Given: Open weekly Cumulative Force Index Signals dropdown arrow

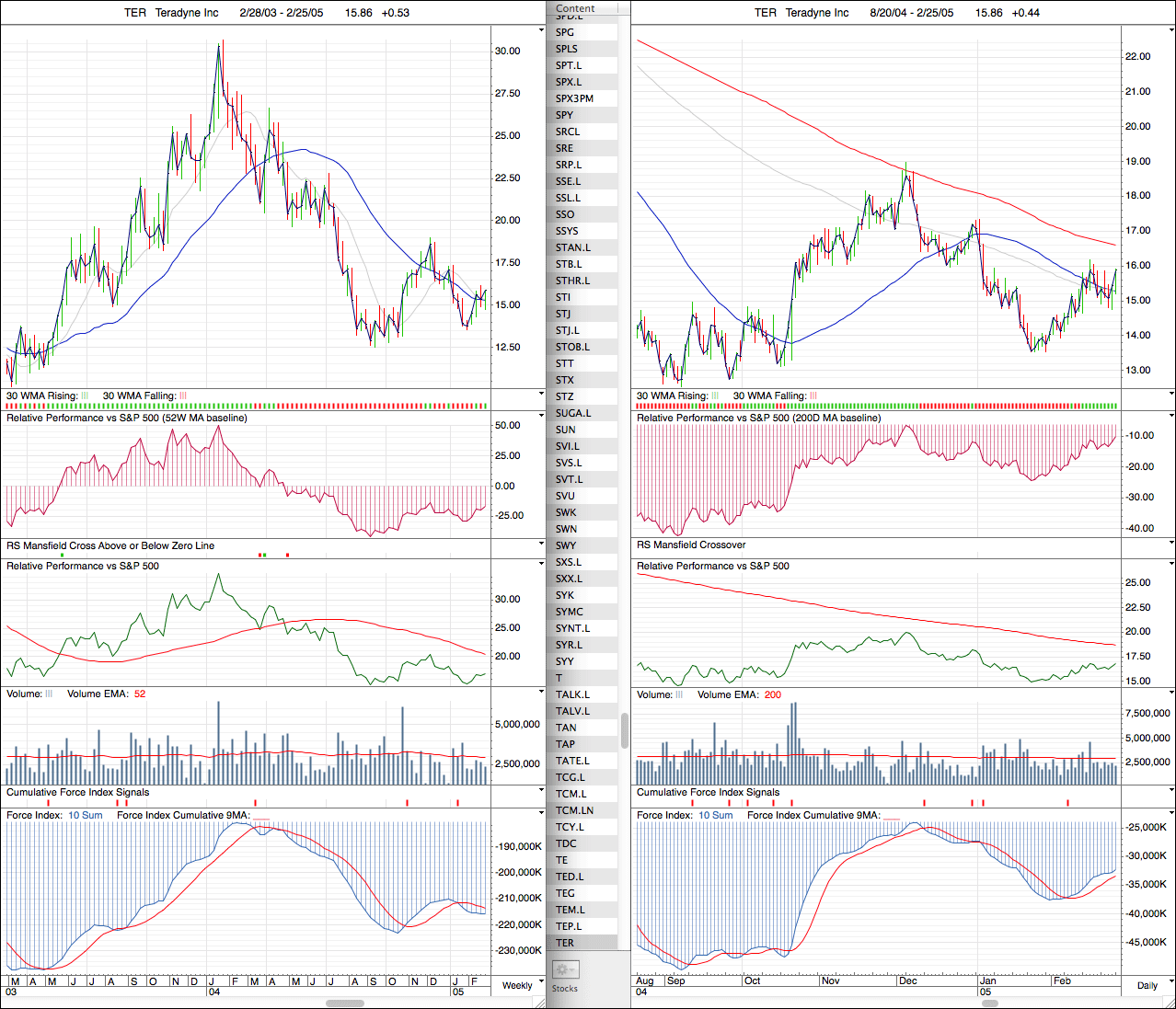Looking at the screenshot, I should [541, 790].
